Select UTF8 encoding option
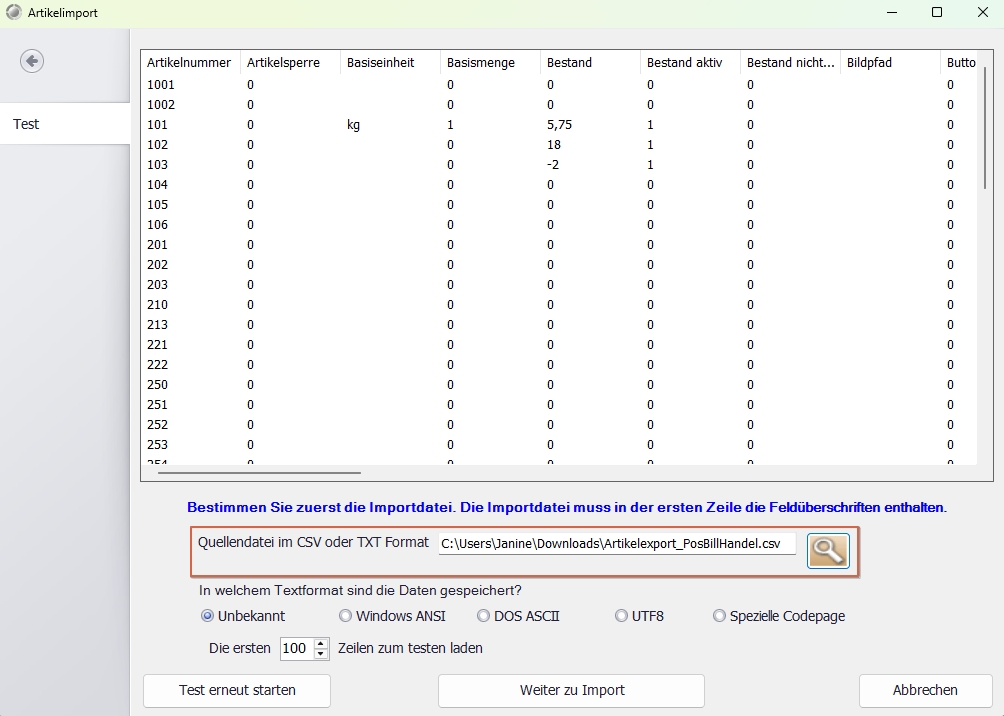 click(622, 616)
